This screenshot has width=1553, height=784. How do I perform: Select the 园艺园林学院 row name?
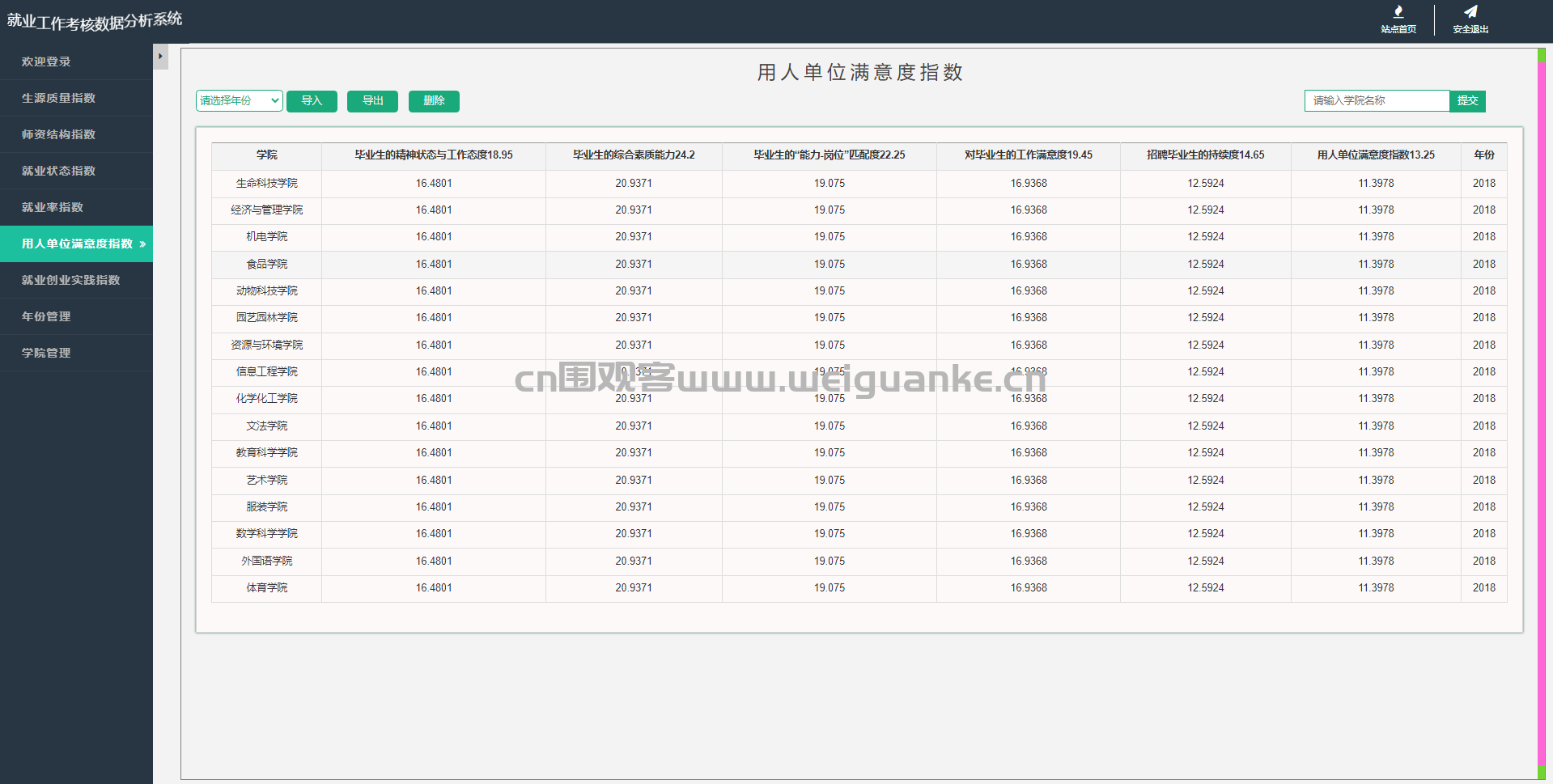tap(266, 318)
